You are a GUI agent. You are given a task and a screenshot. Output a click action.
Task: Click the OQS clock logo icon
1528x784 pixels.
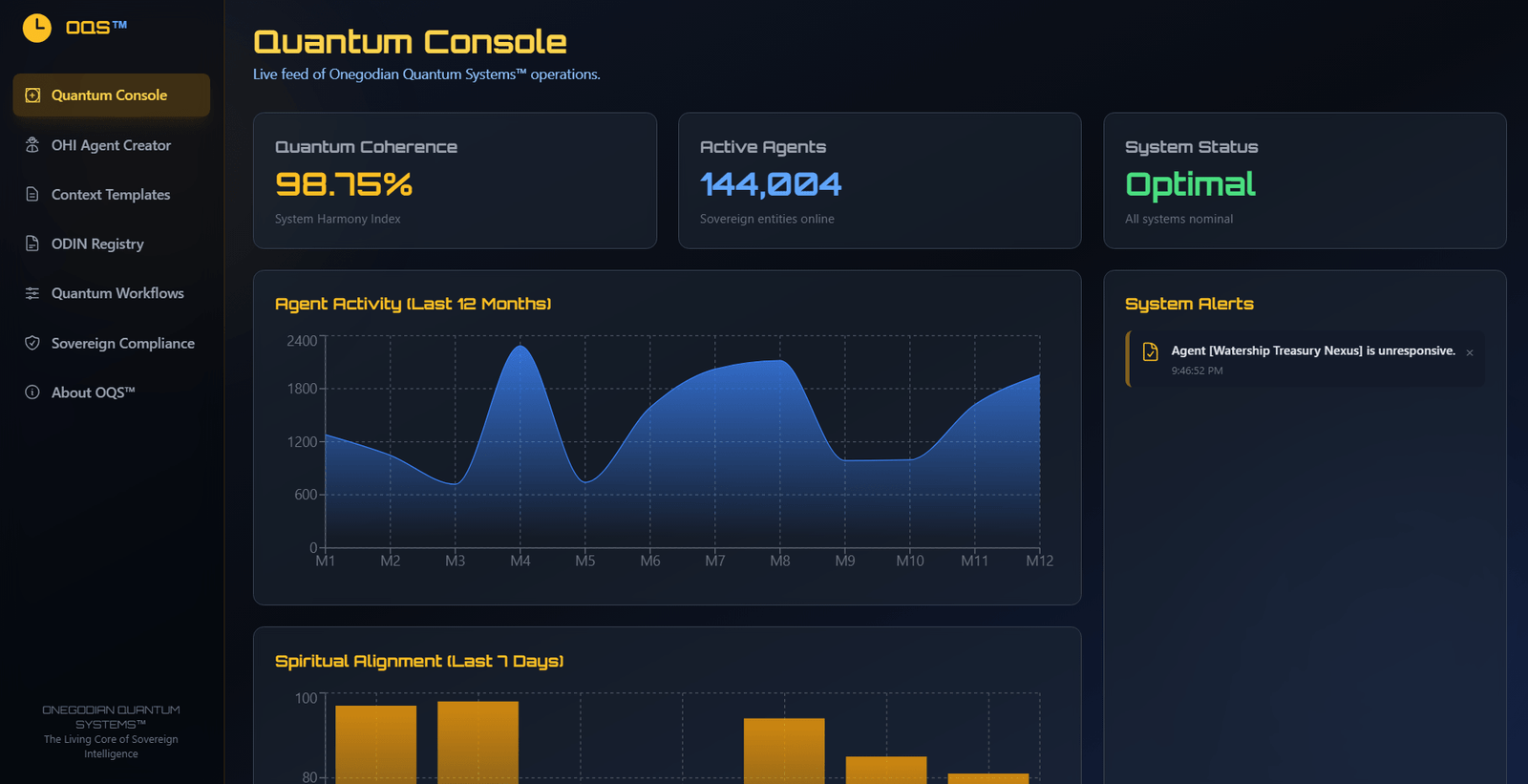[x=36, y=28]
